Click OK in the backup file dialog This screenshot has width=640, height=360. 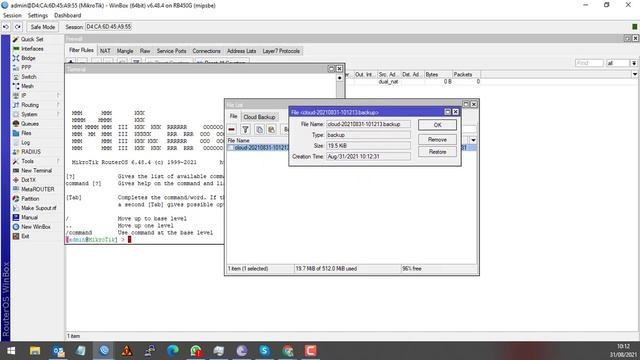coord(437,125)
